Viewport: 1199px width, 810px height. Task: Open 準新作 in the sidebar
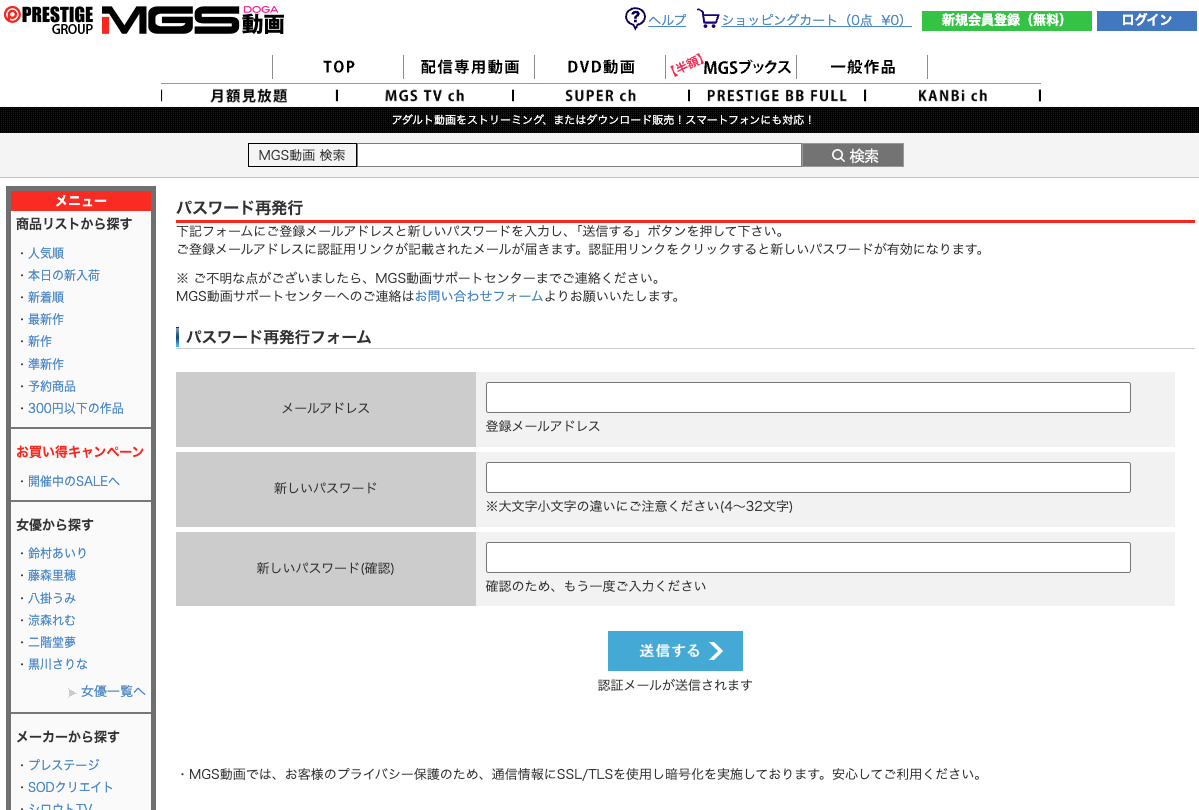pos(46,364)
